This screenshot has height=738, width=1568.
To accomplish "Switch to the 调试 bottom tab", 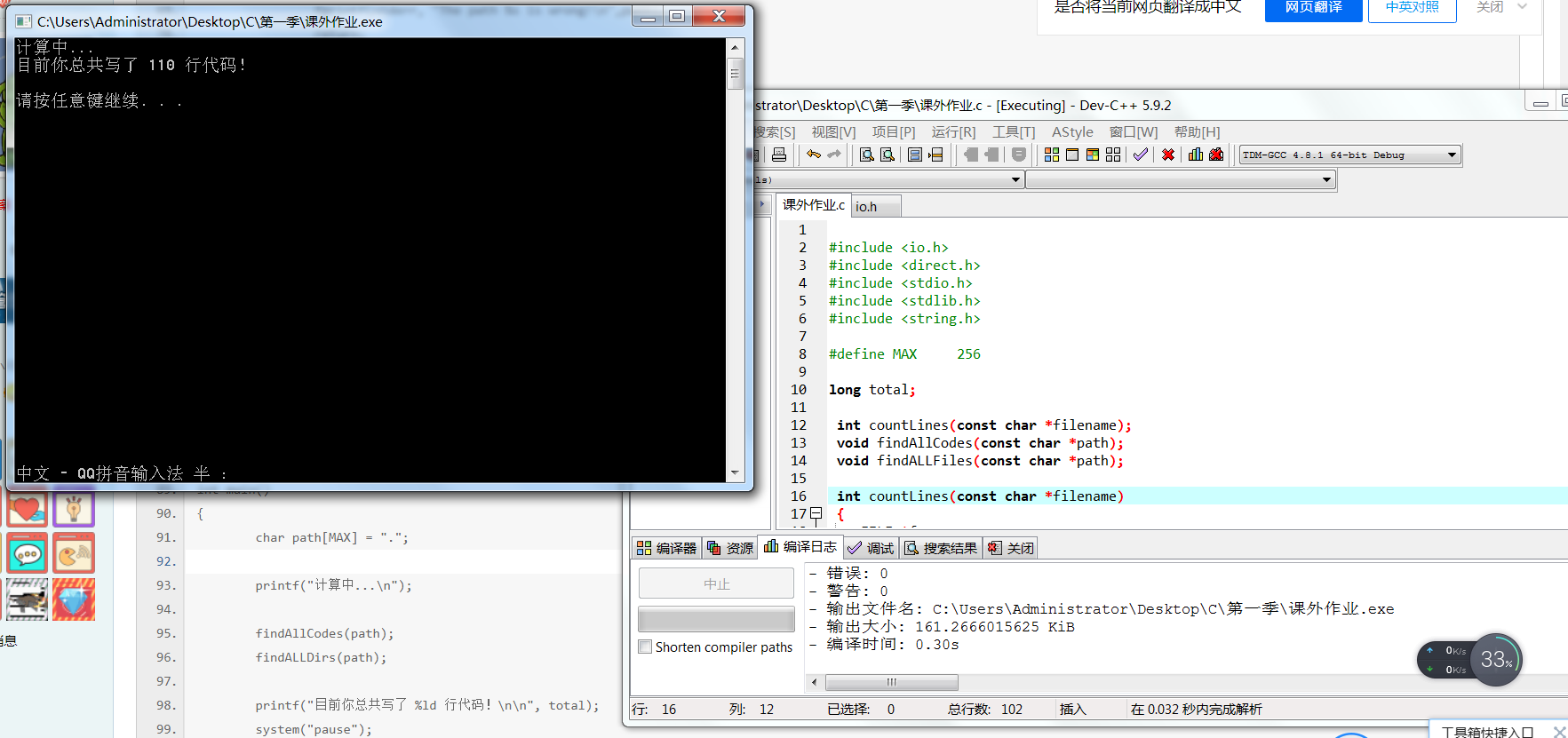I will tap(872, 548).
